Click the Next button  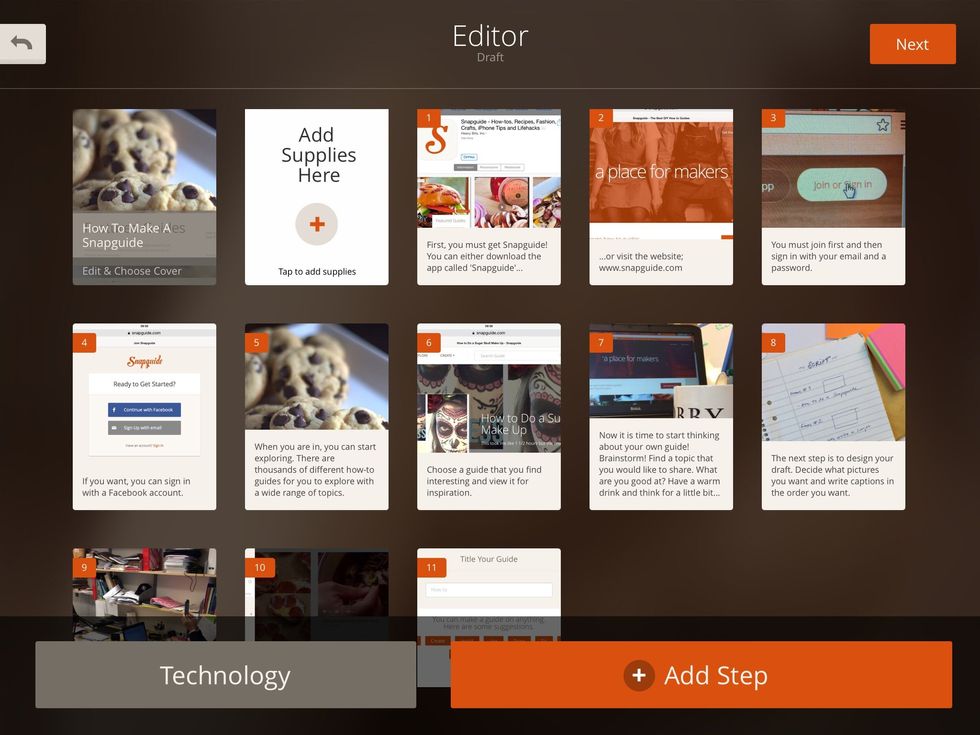click(x=912, y=44)
